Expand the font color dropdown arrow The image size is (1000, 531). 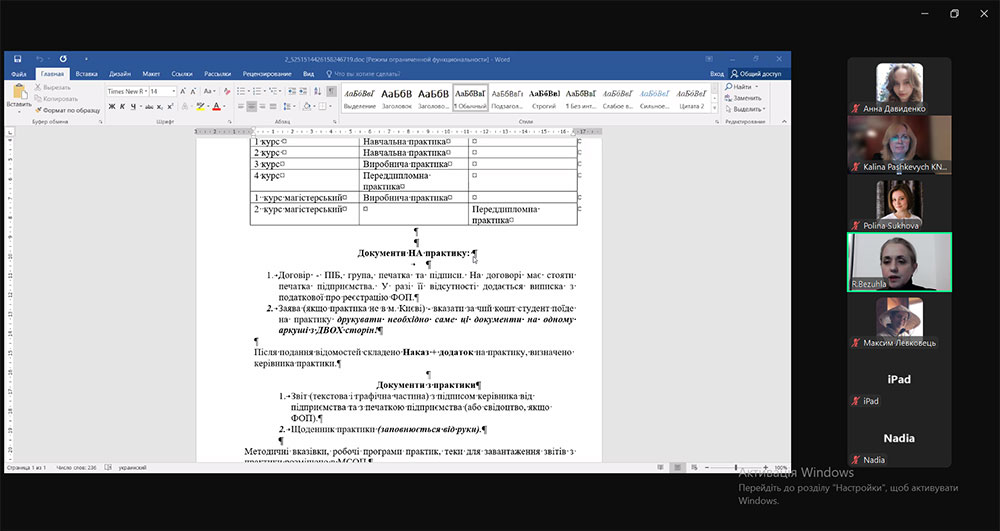[x=224, y=106]
